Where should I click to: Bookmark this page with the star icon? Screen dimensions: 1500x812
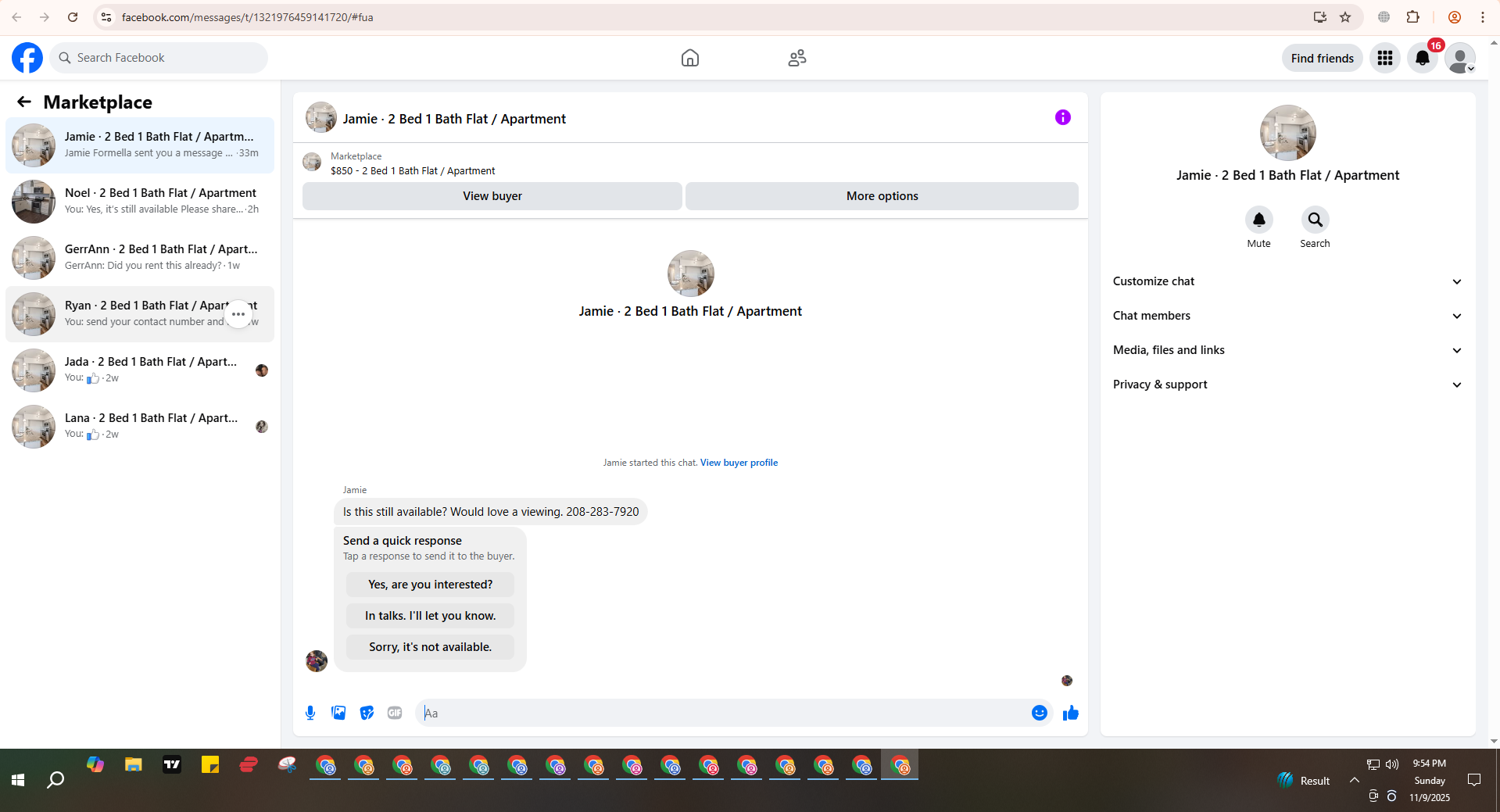pos(1345,17)
